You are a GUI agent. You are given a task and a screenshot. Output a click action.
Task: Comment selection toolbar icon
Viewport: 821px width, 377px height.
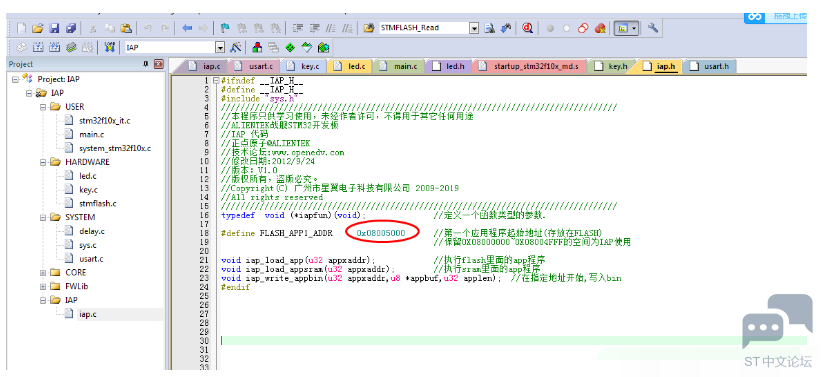click(331, 28)
